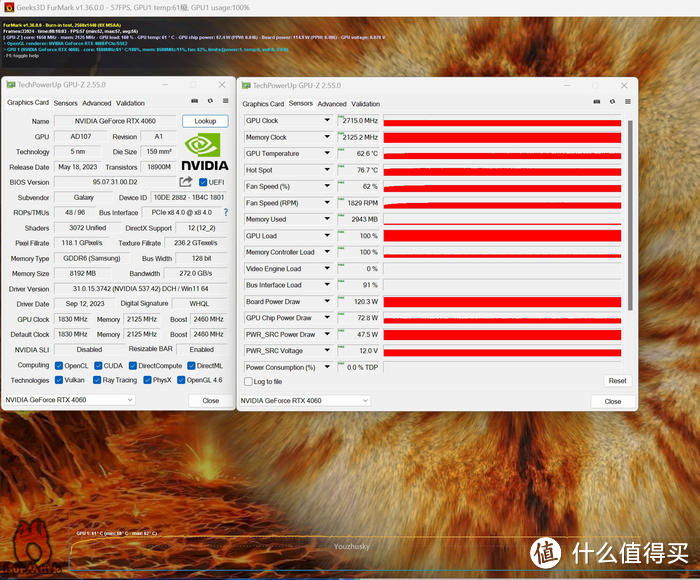Click the FurMark app icon in title bar
The height and width of the screenshot is (580, 700).
point(9,7)
